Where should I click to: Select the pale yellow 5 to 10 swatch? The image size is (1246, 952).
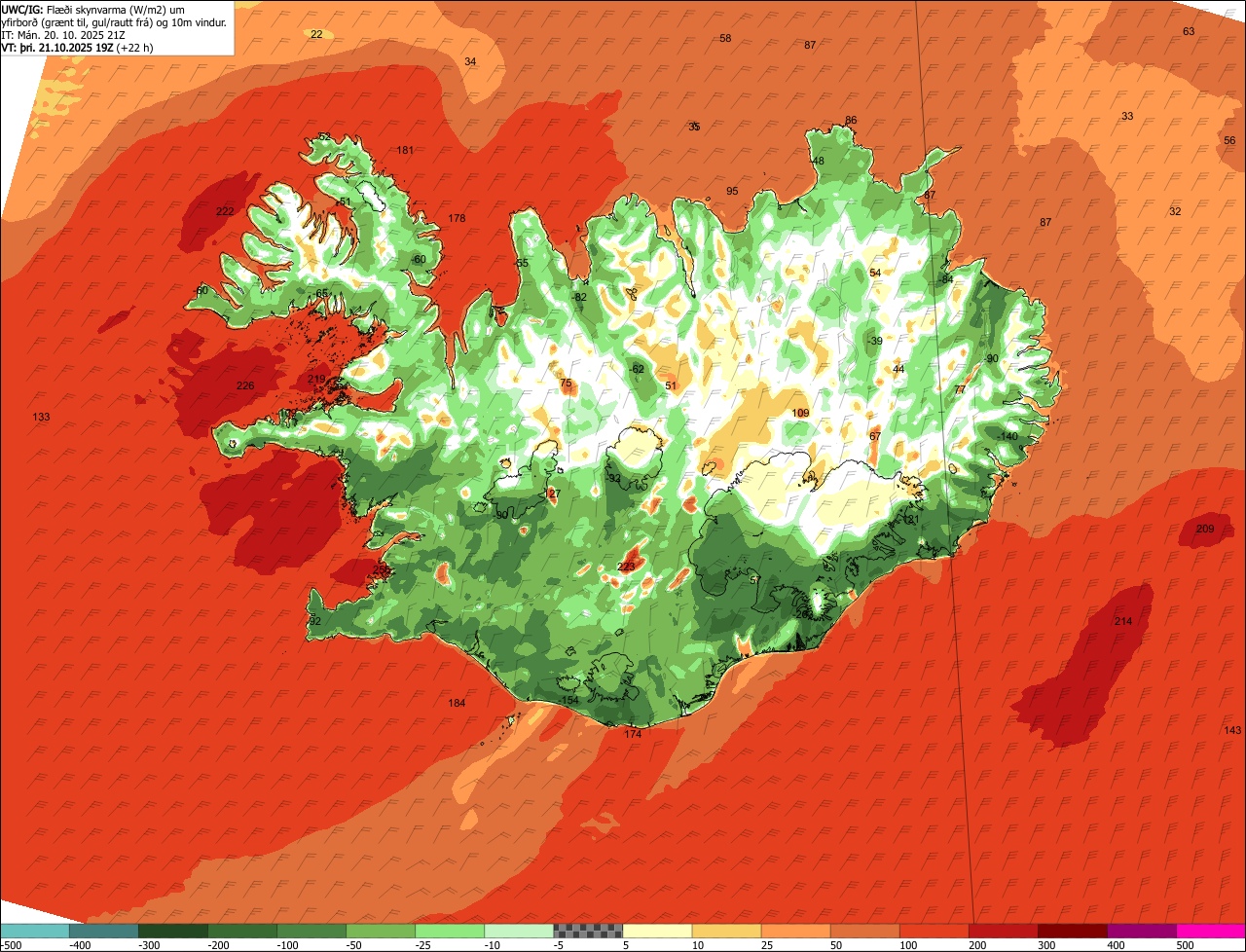coord(656,930)
